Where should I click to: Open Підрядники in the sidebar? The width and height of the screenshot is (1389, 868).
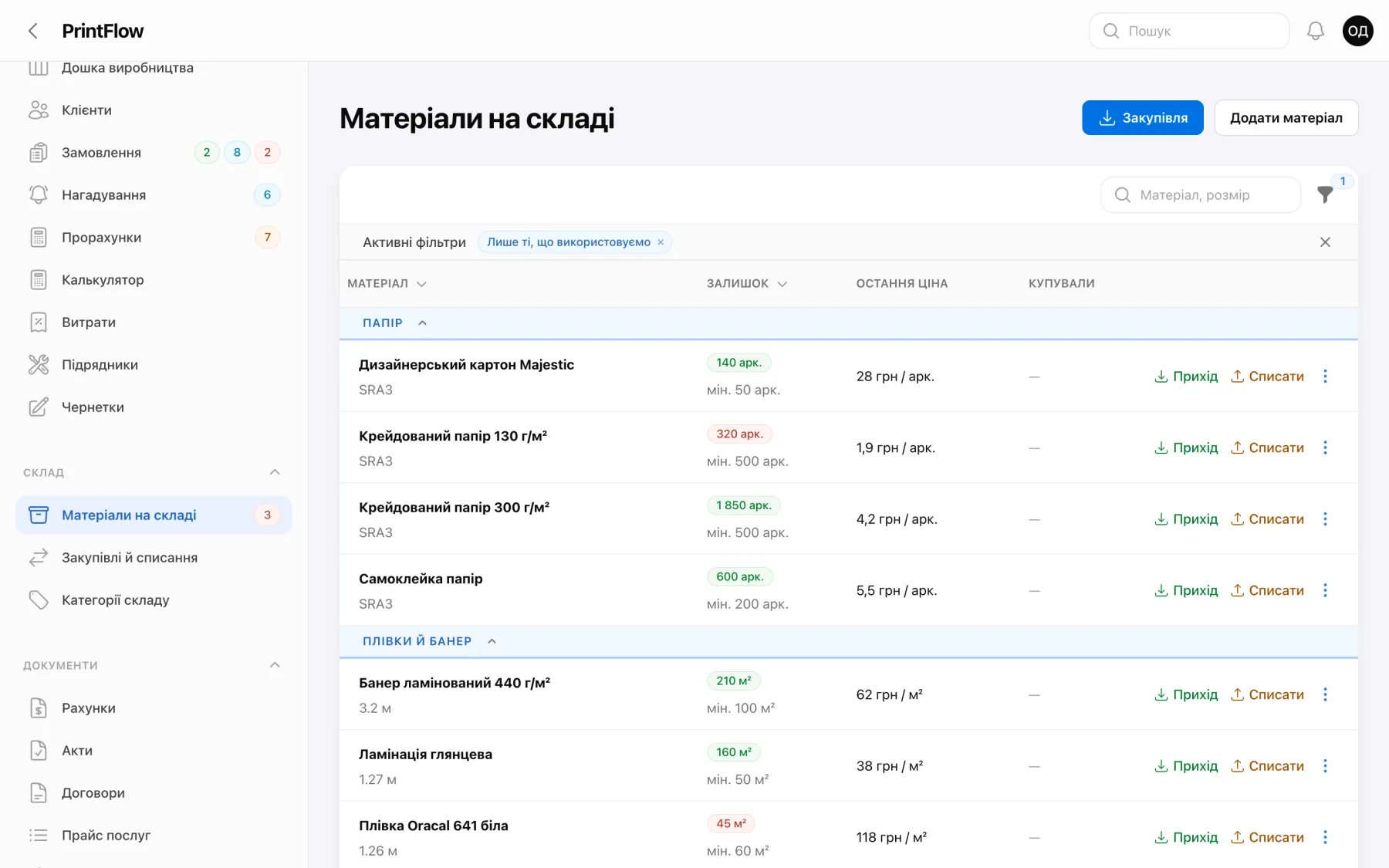pyautogui.click(x=154, y=365)
